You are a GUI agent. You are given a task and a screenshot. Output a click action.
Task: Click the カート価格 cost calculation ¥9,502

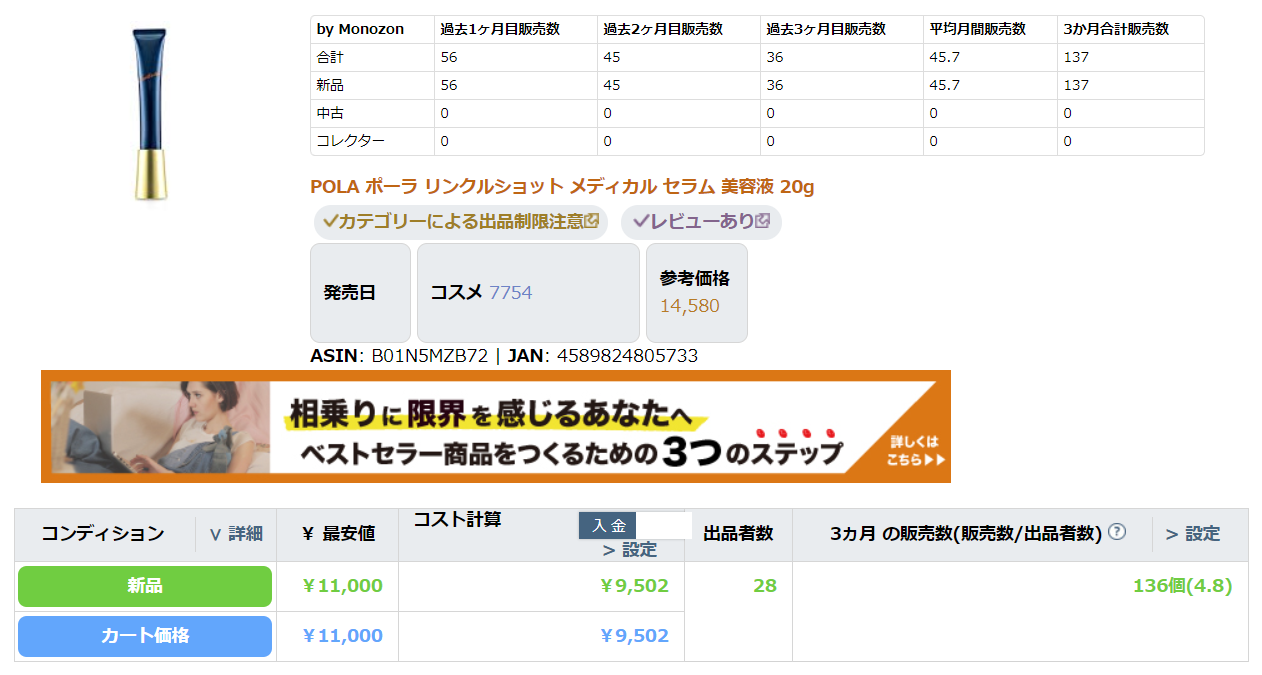click(x=635, y=636)
